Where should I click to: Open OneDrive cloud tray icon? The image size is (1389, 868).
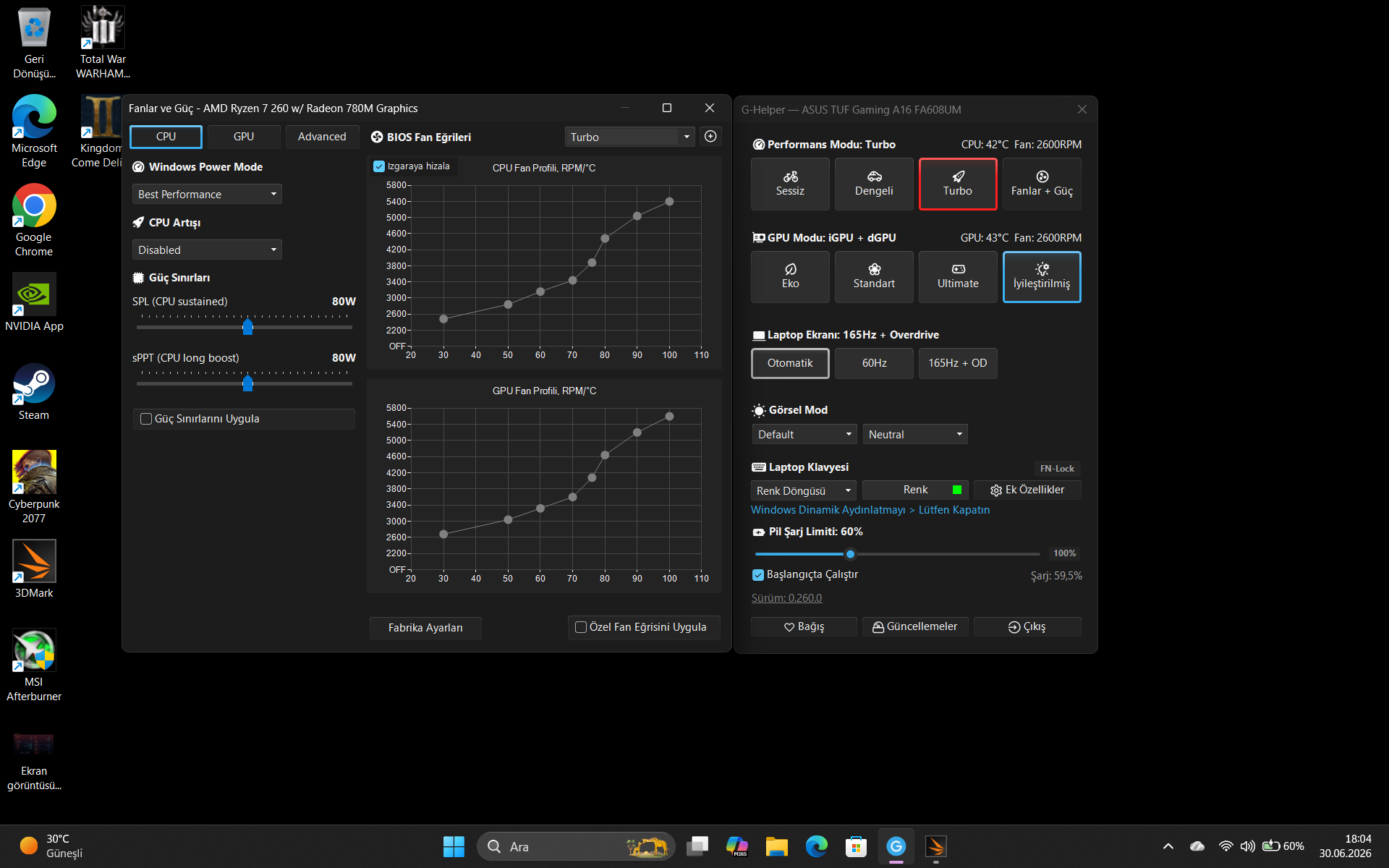coord(1197,846)
